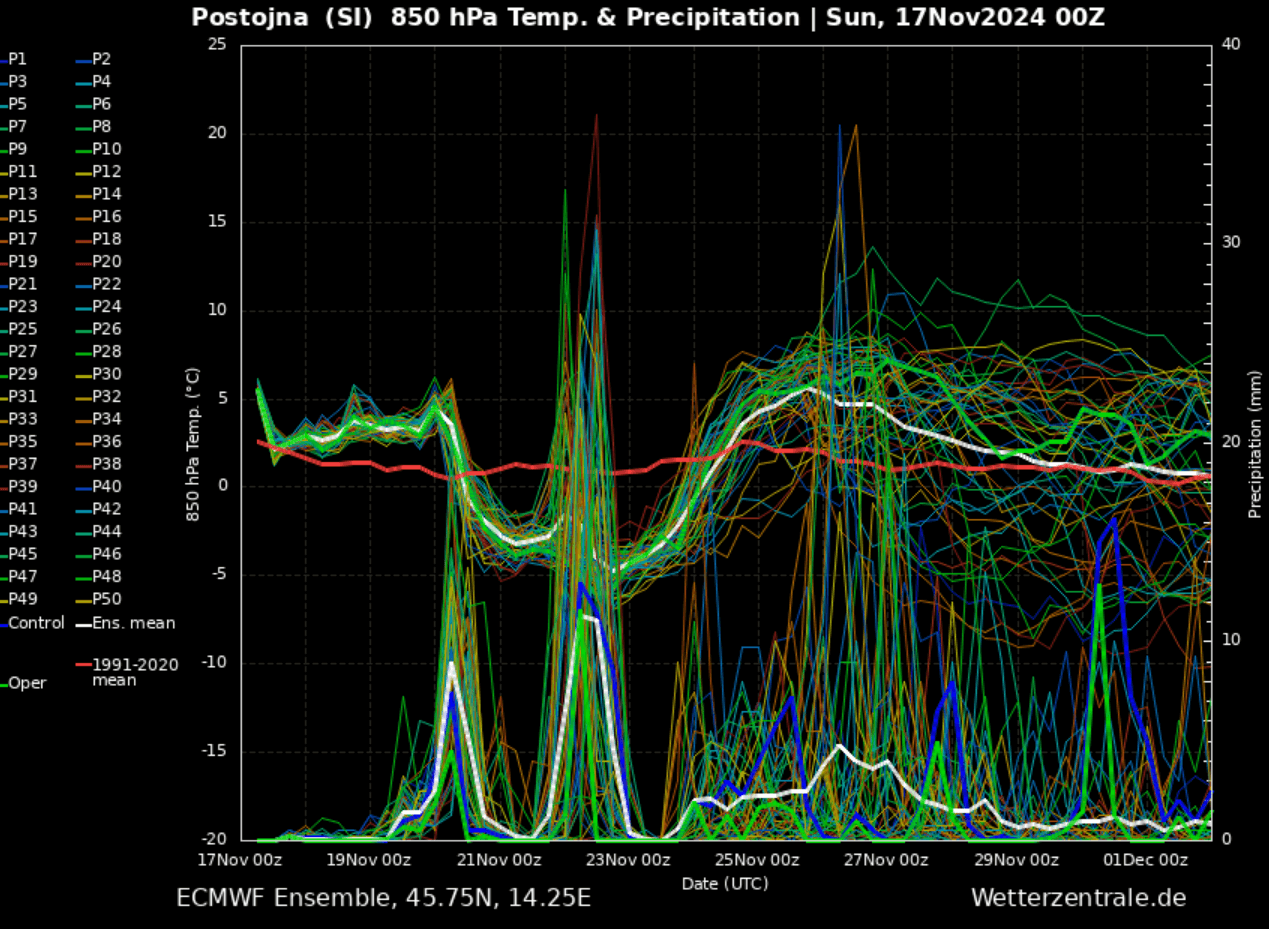Click the 850 hPa Temp. axis title
The width and height of the screenshot is (1269, 929).
click(193, 444)
